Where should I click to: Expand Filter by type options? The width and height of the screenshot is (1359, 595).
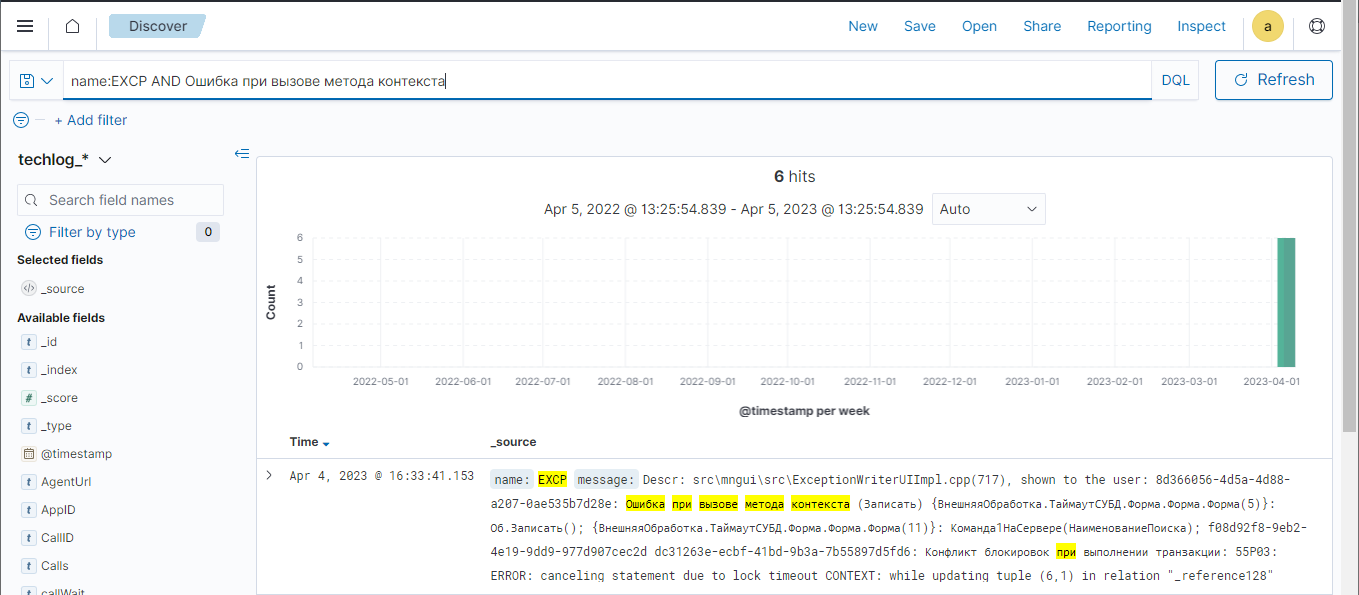click(92, 232)
